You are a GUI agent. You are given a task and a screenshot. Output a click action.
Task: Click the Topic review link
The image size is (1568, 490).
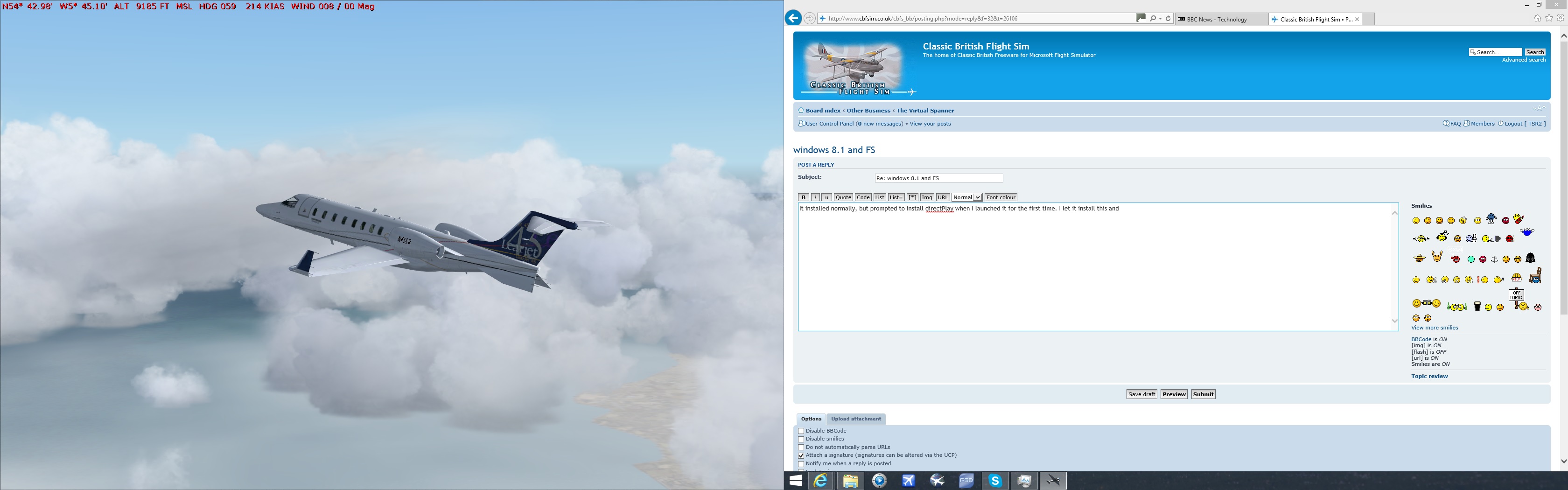click(1430, 376)
